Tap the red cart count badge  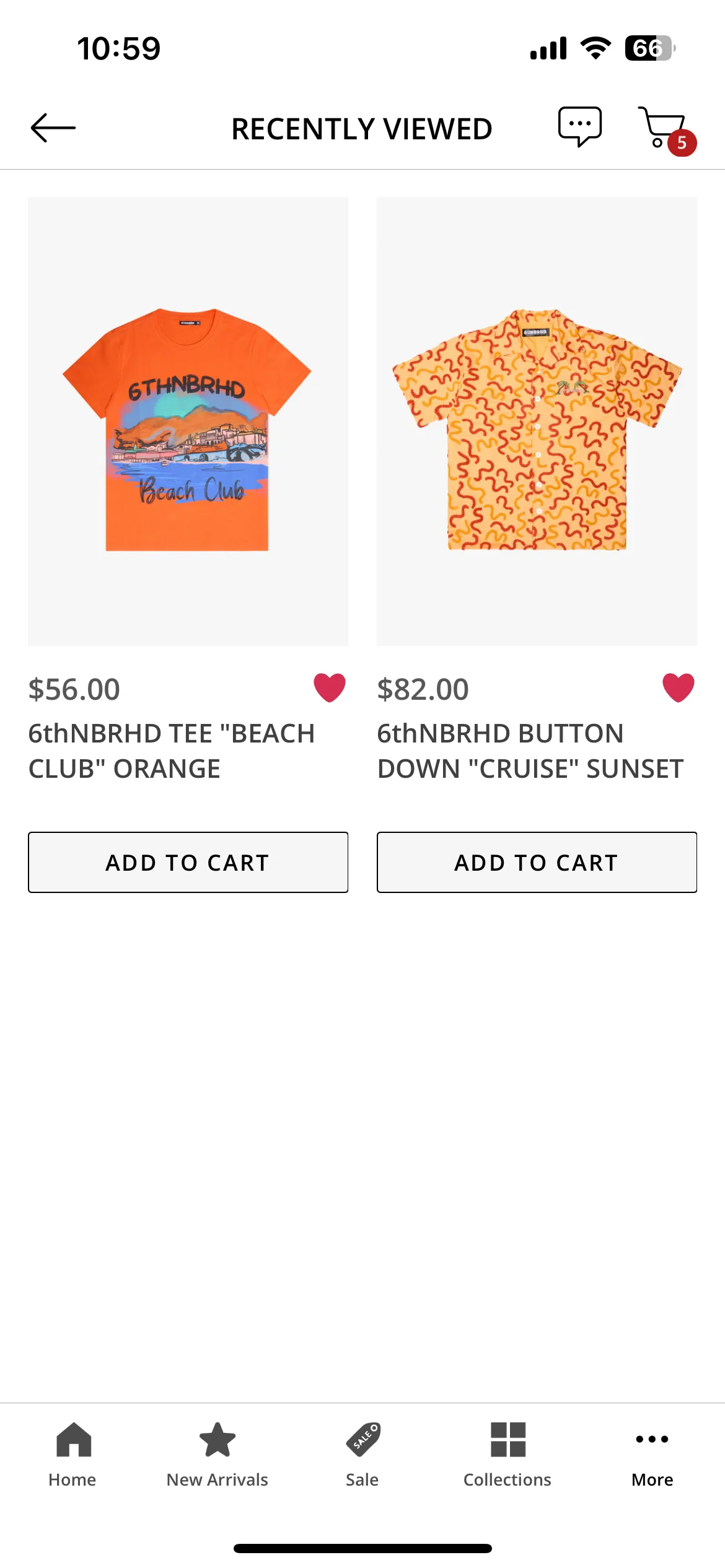(682, 143)
